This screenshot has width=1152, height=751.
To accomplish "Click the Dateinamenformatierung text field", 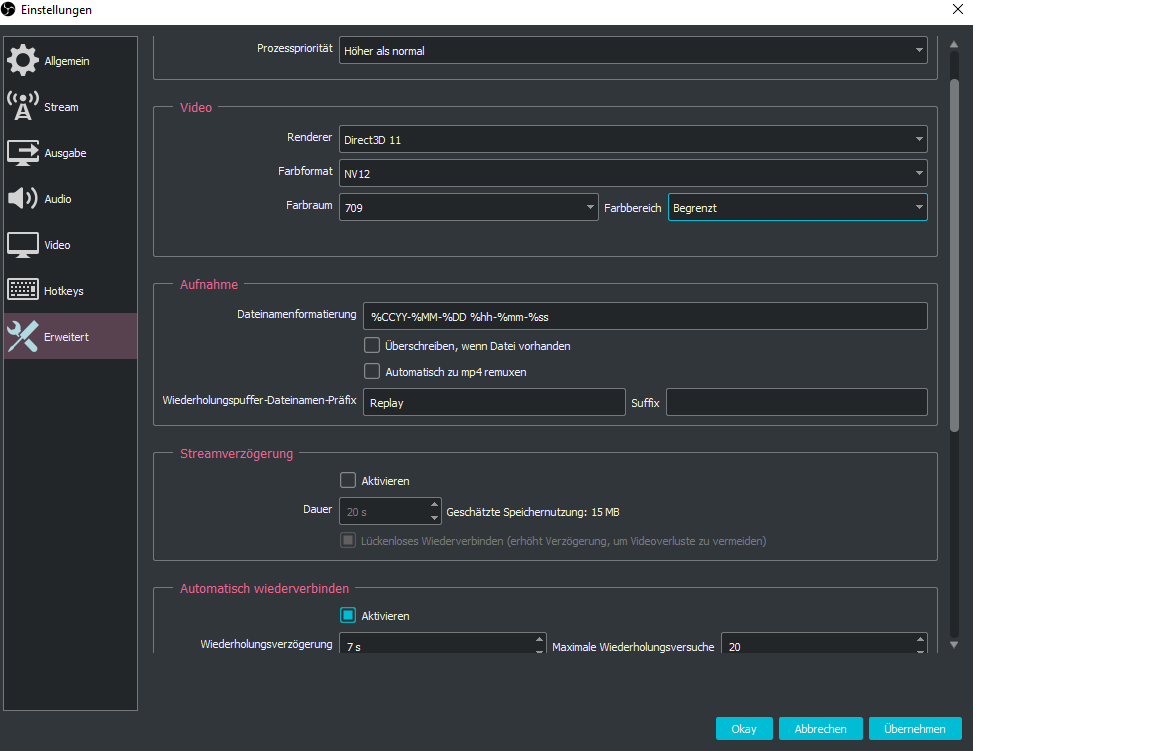I will pos(644,316).
